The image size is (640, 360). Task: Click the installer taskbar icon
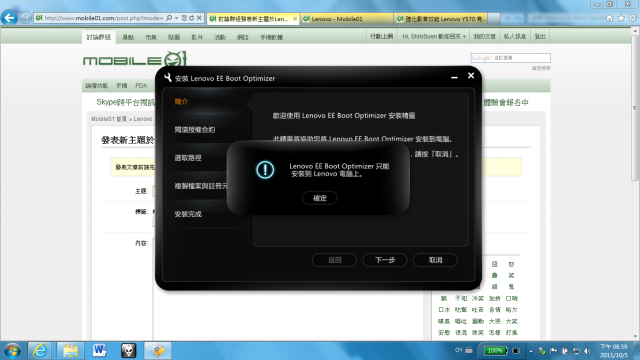point(158,351)
